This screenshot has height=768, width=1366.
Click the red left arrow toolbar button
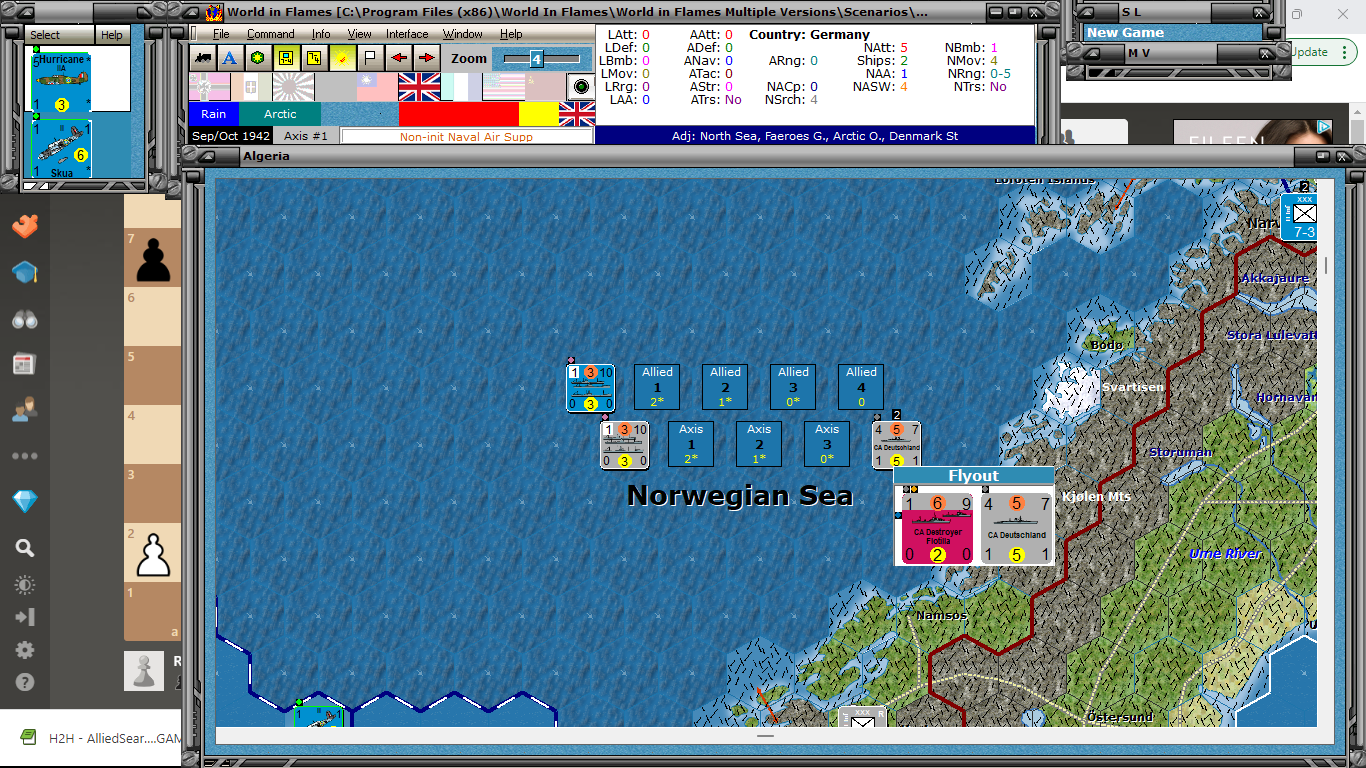click(399, 58)
